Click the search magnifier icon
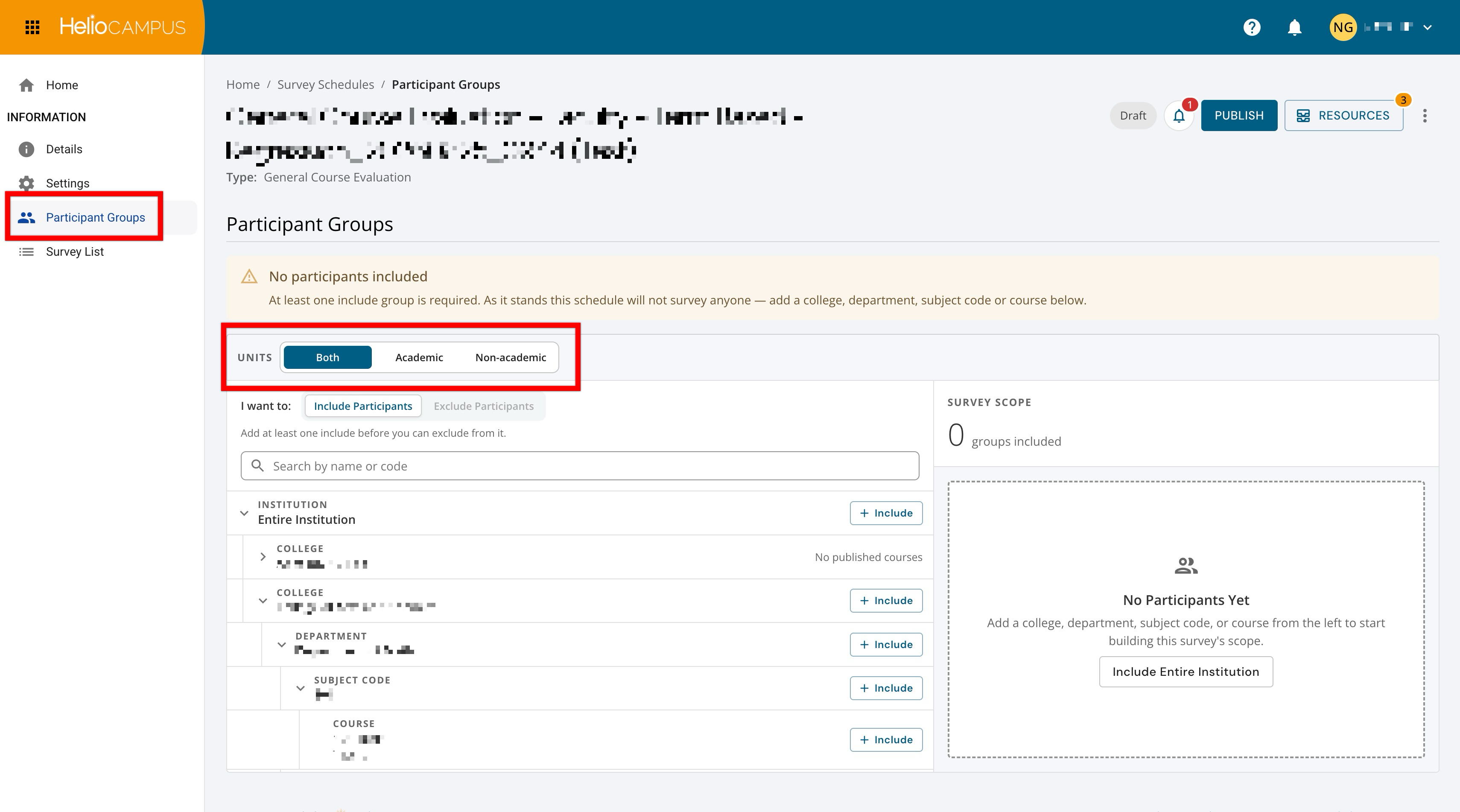 [x=258, y=466]
